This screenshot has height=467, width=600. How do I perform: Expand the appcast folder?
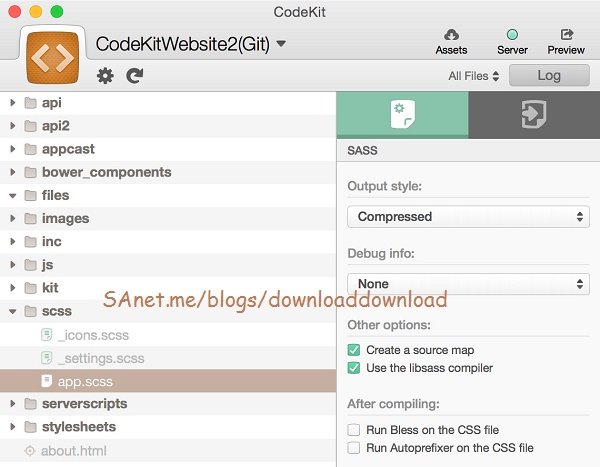tap(13, 149)
